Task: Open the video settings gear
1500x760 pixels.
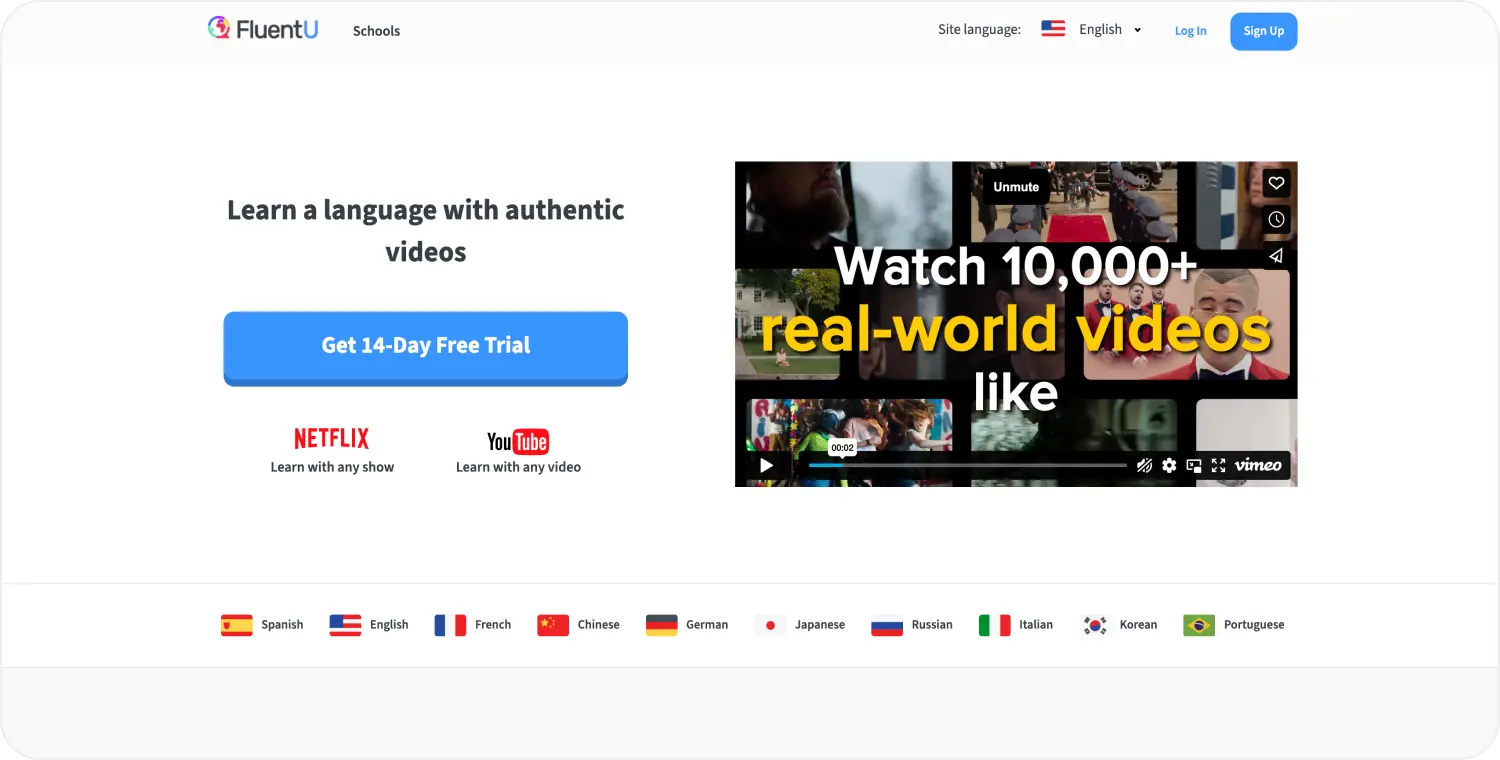Action: (1169, 465)
